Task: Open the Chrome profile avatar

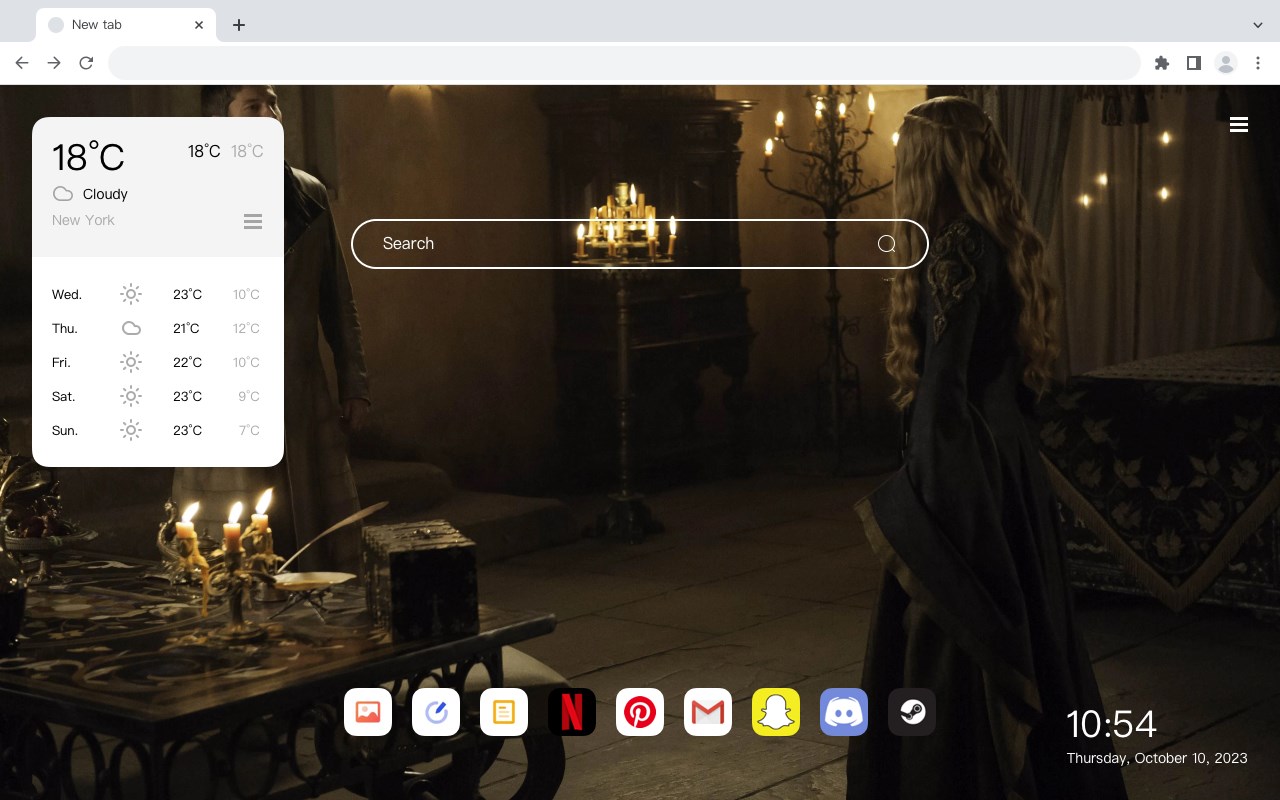Action: click(1226, 63)
